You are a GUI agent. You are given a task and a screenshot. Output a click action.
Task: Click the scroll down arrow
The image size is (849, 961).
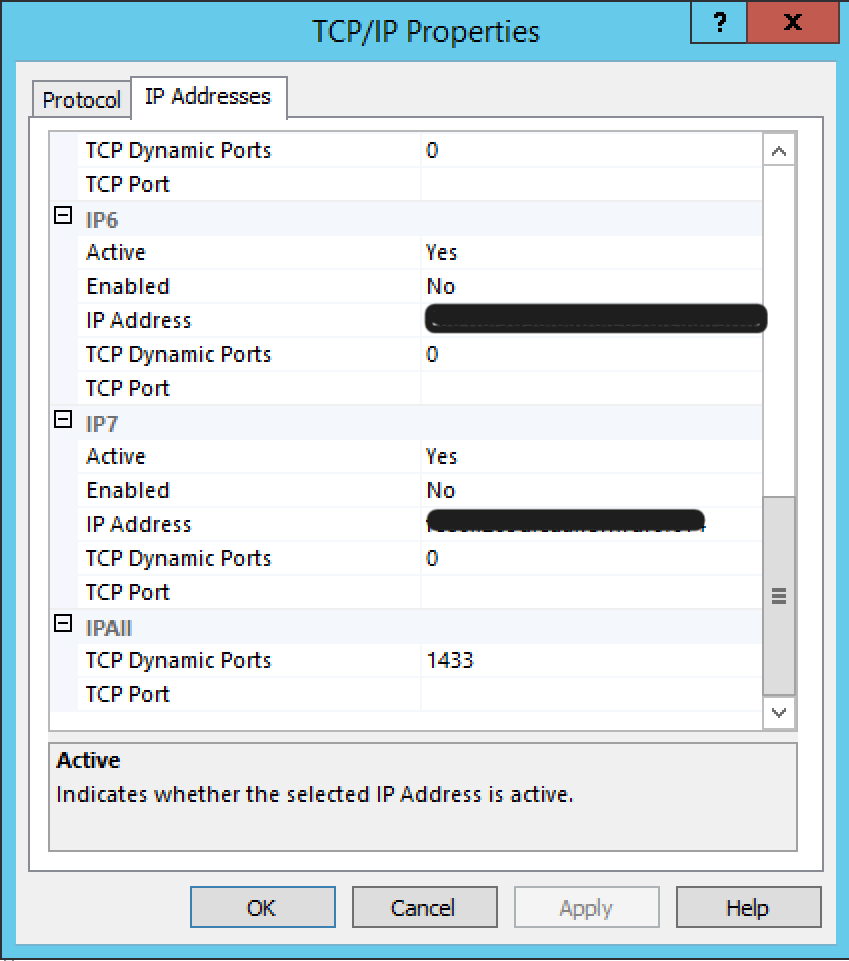tap(779, 713)
